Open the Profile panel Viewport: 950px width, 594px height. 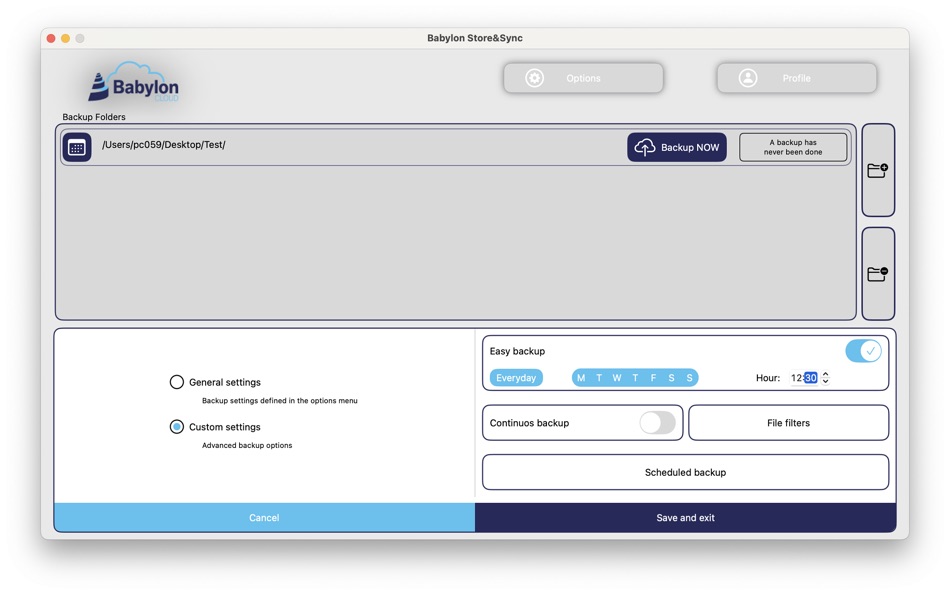pos(797,78)
